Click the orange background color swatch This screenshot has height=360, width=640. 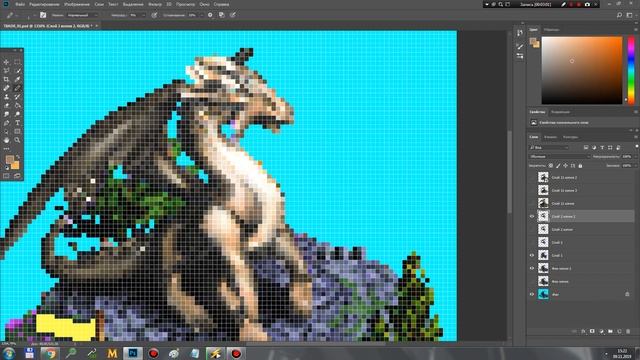pyautogui.click(x=16, y=165)
